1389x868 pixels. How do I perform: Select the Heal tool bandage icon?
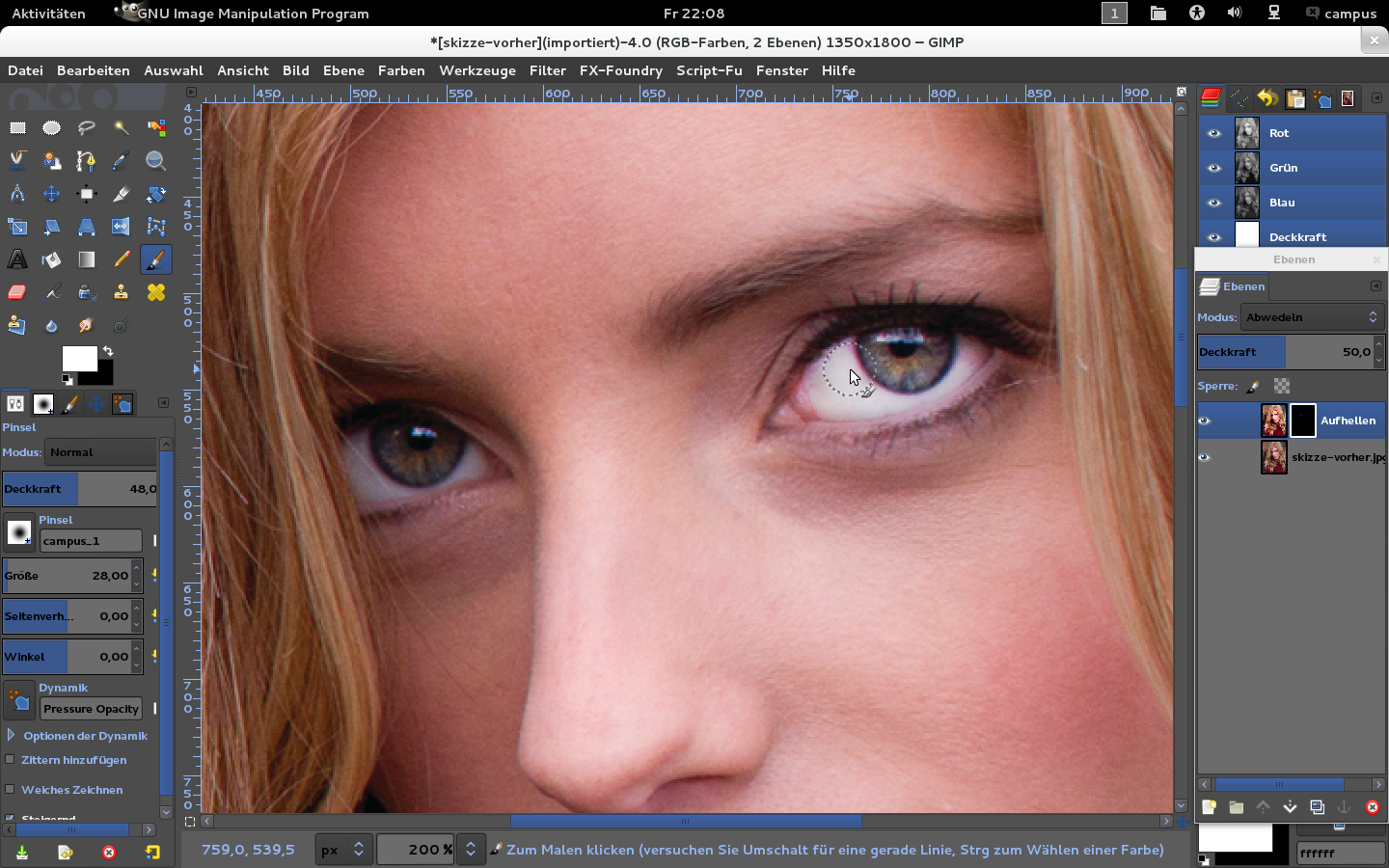[155, 292]
